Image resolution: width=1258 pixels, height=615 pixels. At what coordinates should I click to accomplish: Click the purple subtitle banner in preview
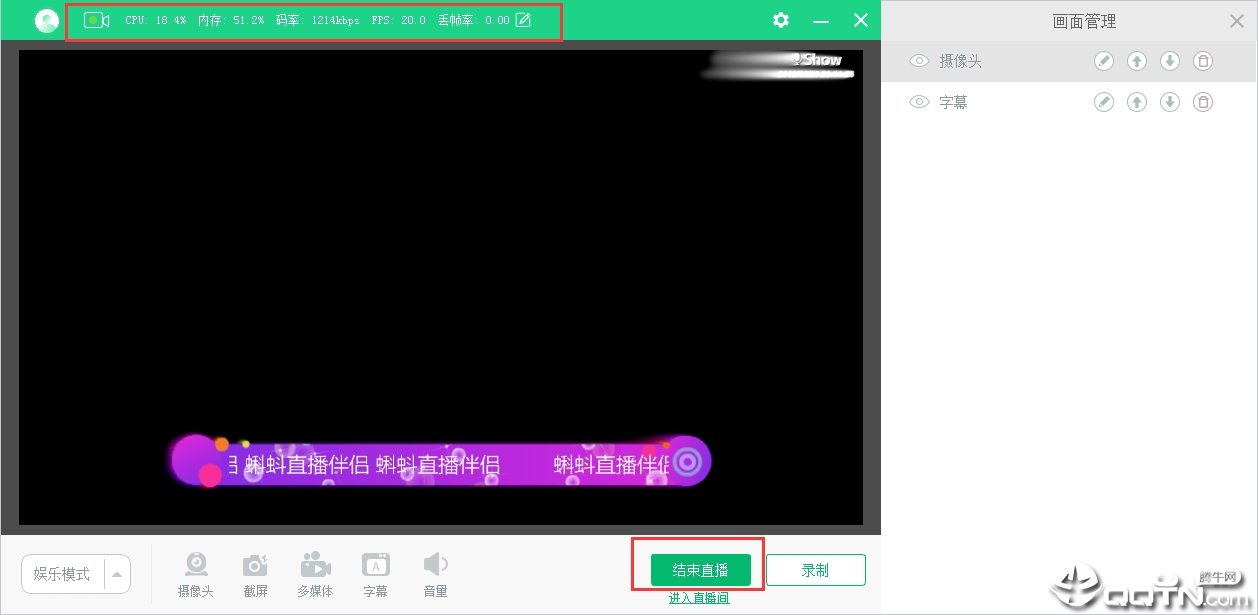click(x=441, y=463)
